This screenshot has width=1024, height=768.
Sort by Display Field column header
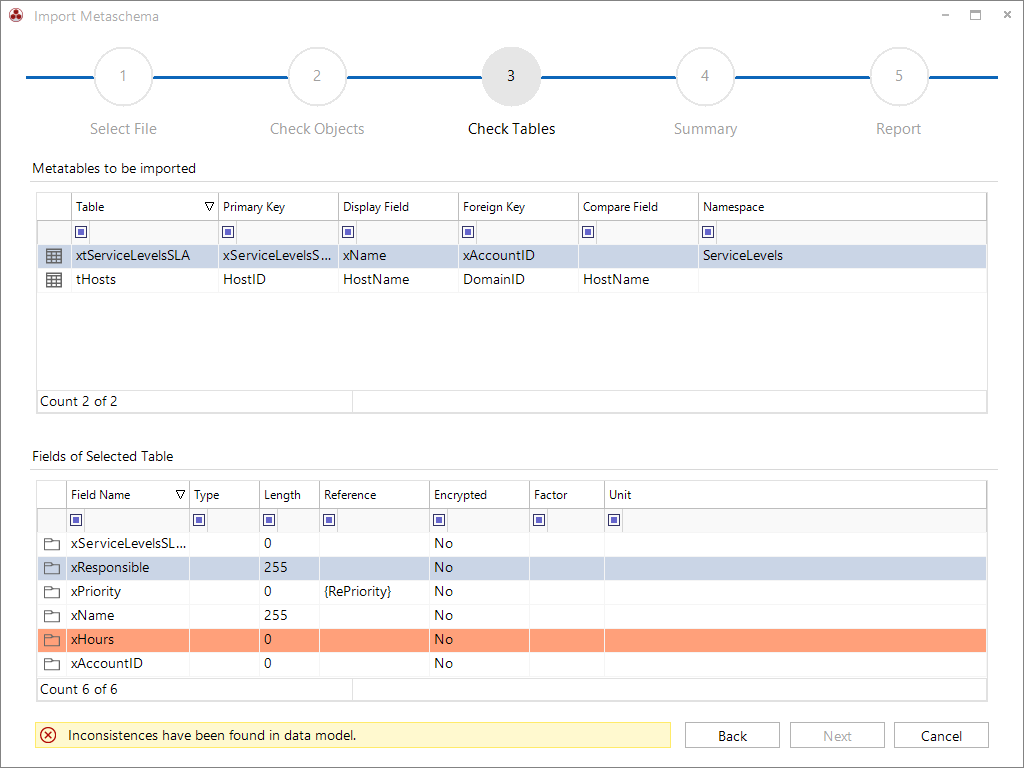[398, 206]
